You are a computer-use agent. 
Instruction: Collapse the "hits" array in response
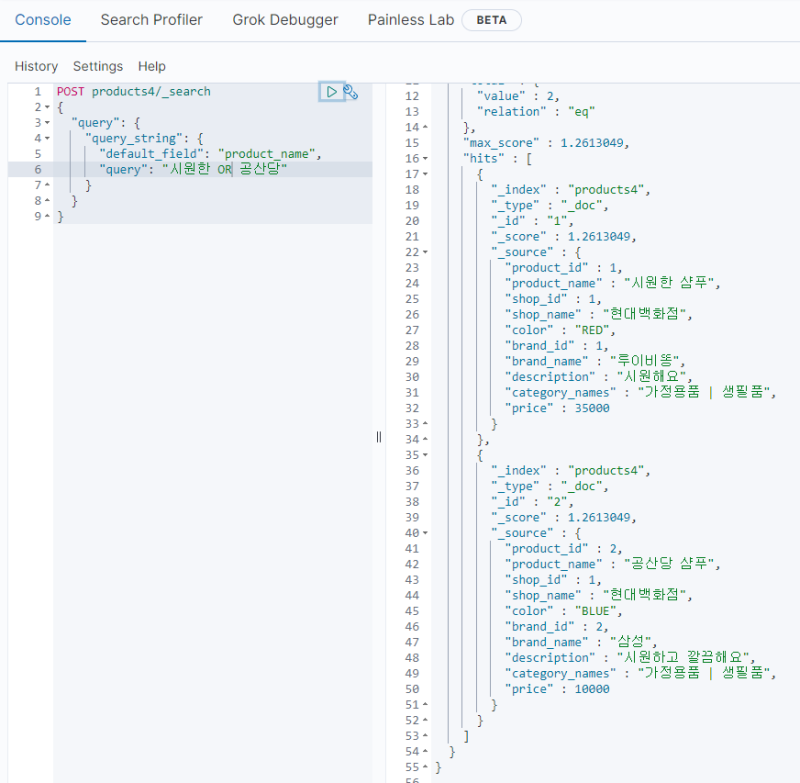426,158
